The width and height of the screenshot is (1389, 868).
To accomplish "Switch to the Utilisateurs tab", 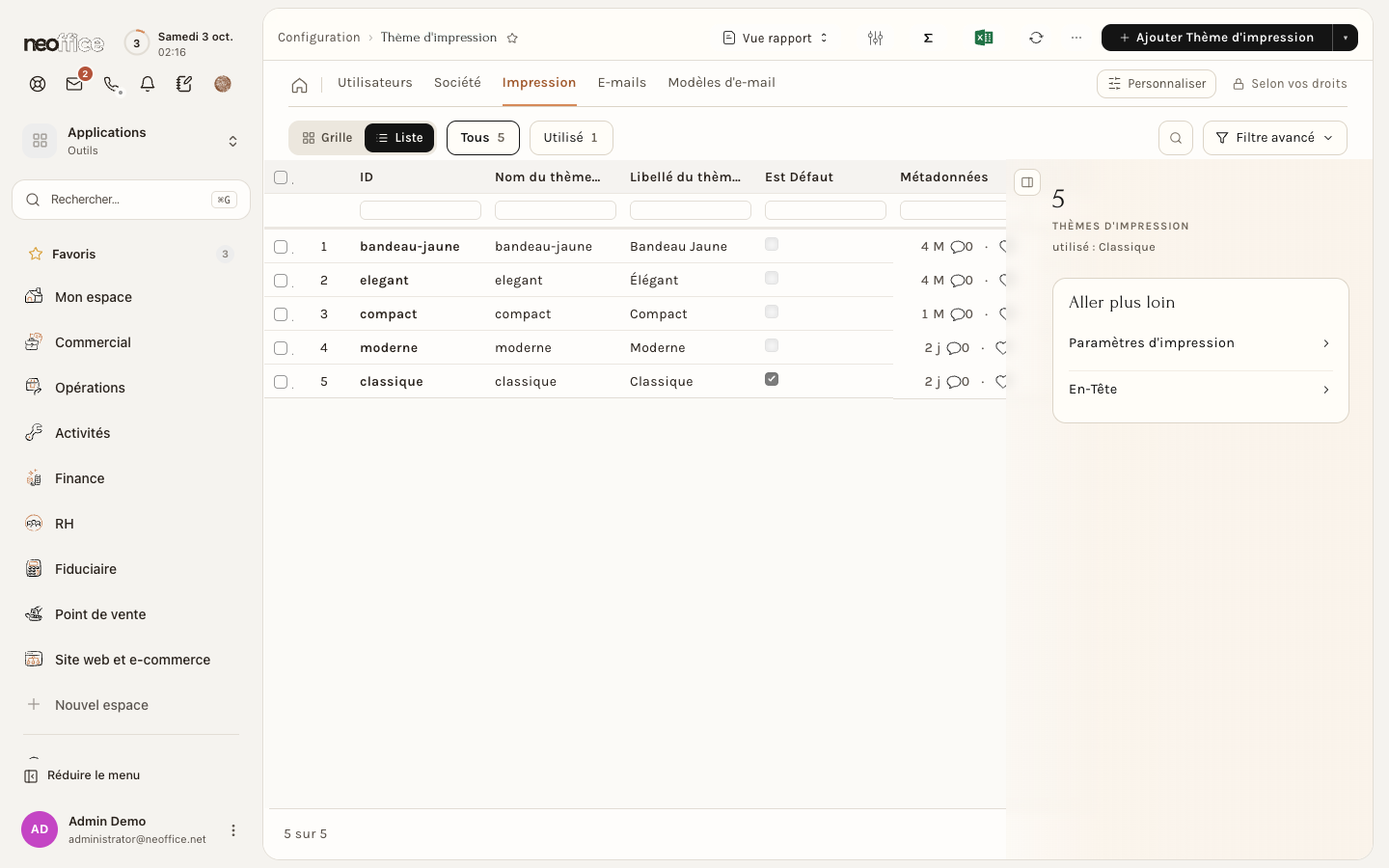I will [375, 83].
